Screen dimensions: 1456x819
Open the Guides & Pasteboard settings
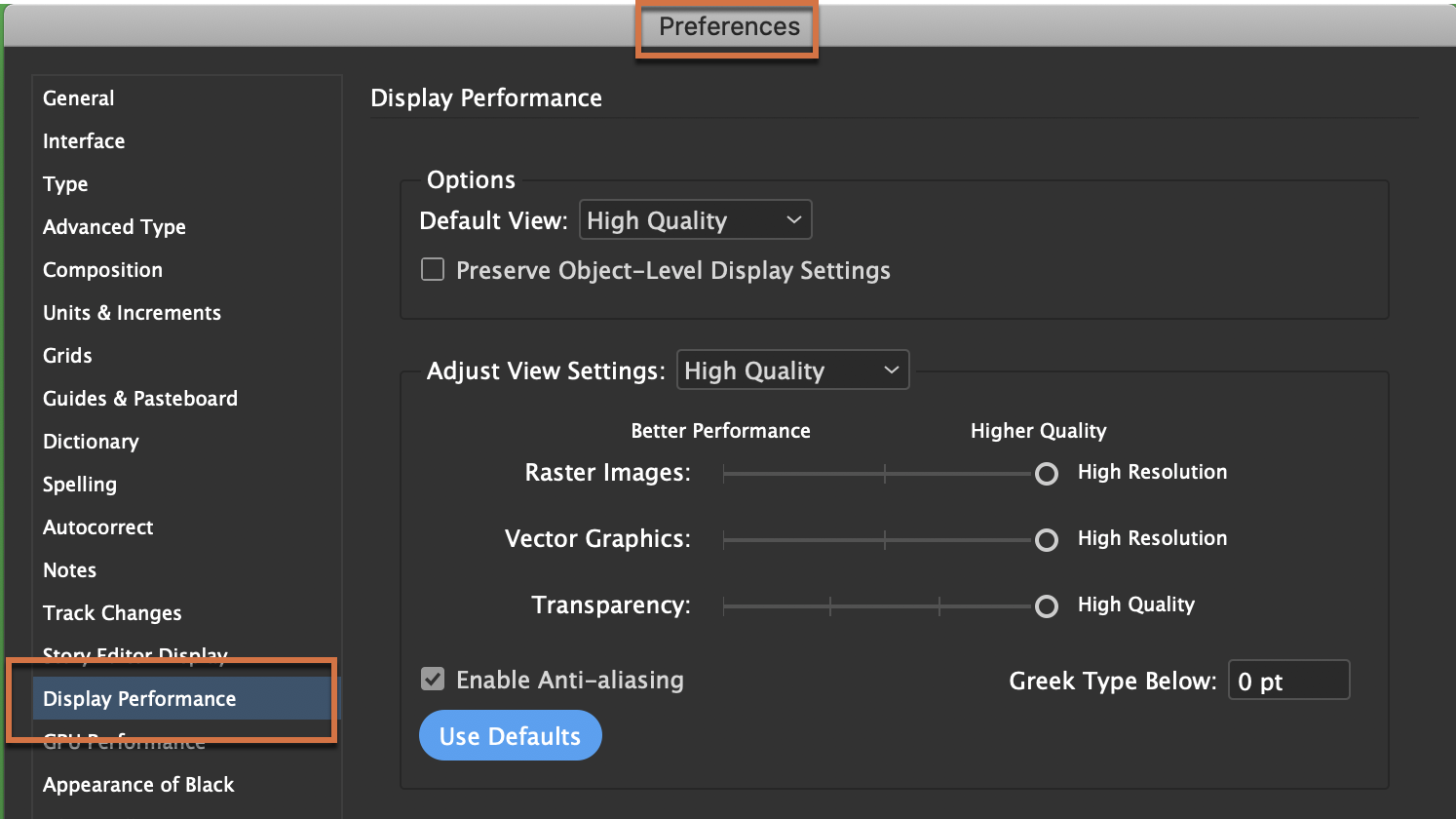point(139,398)
